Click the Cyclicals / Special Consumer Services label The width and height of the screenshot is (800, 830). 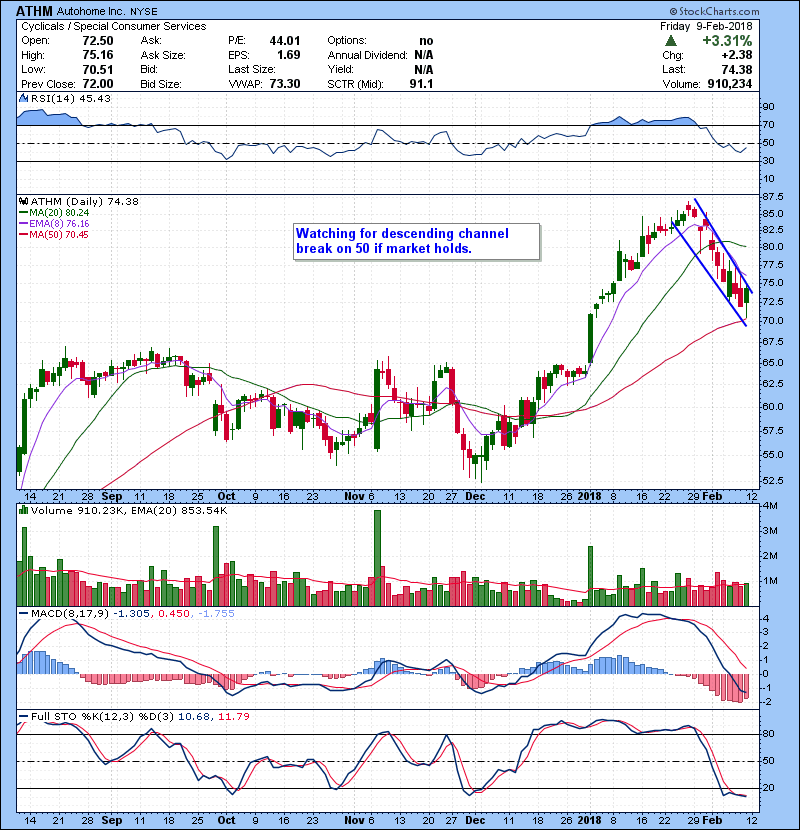click(114, 26)
